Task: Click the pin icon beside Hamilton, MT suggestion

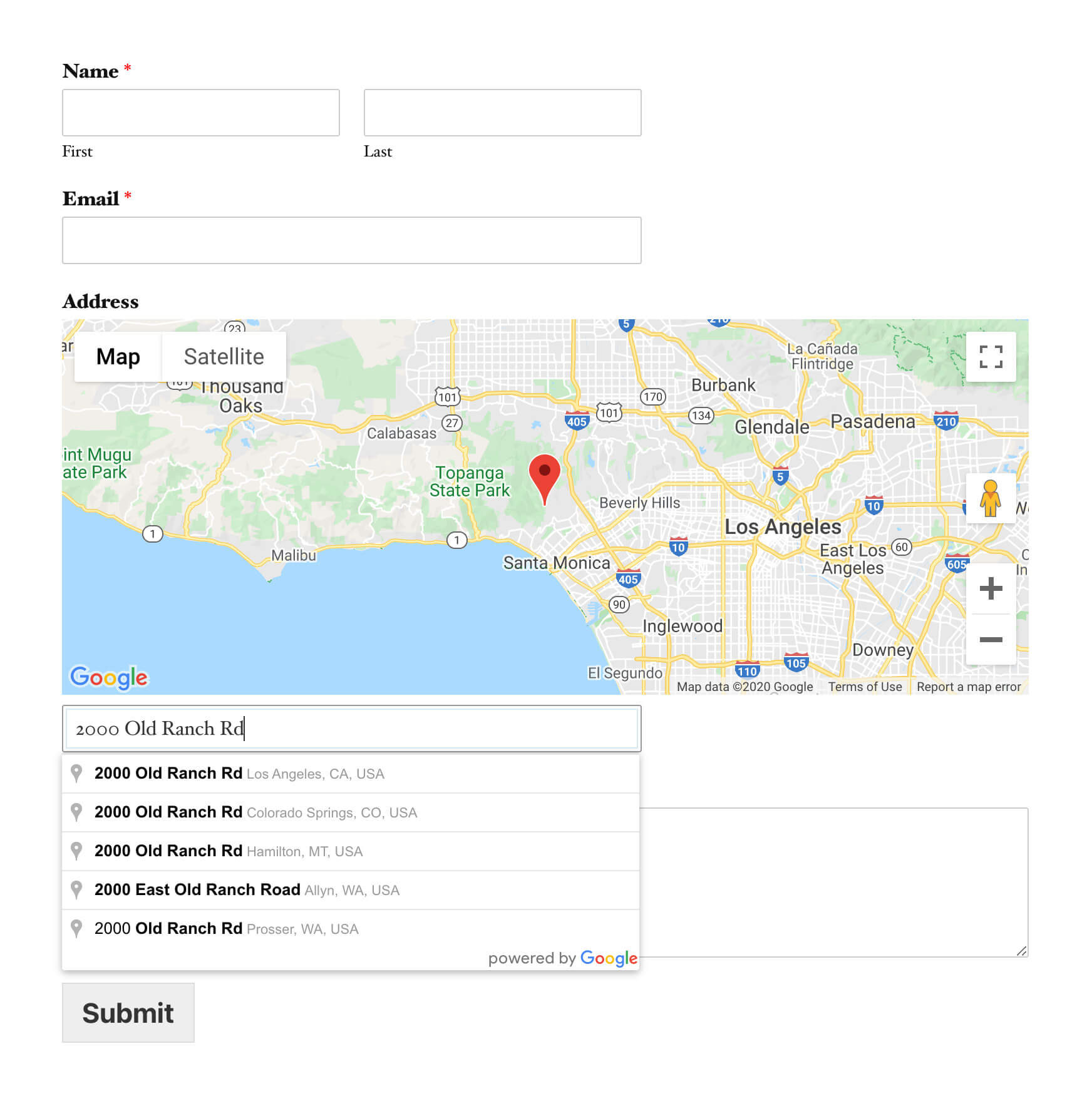Action: (x=76, y=851)
